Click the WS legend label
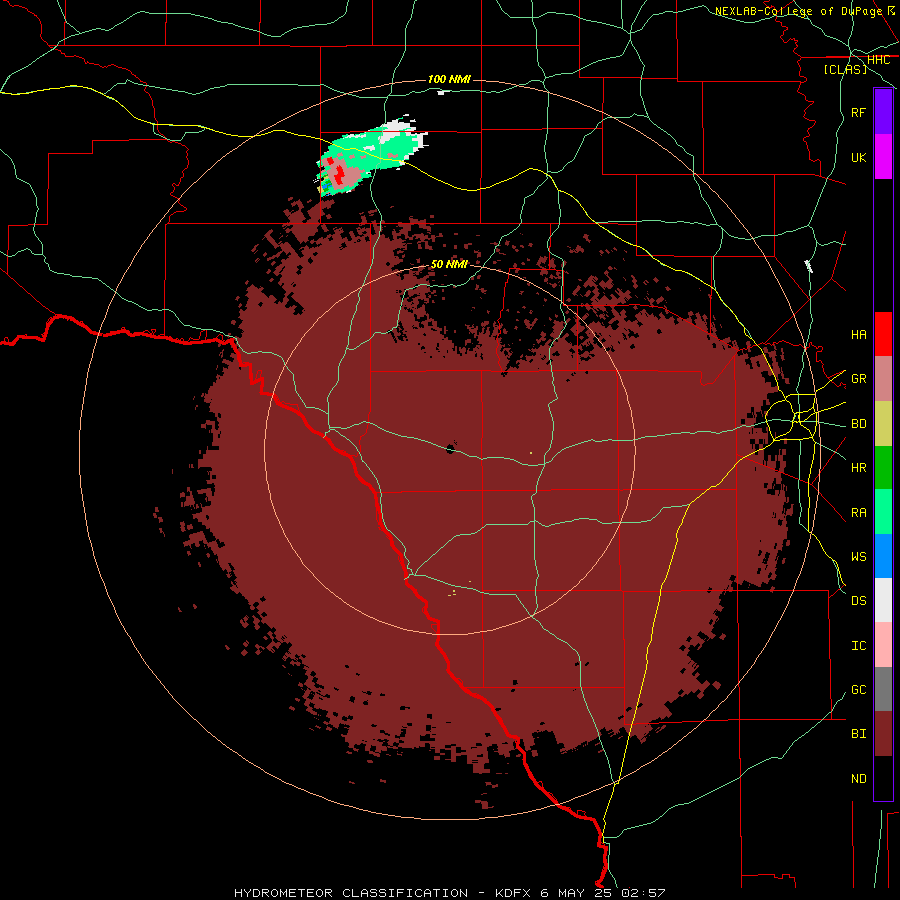The height and width of the screenshot is (900, 900). point(858,556)
